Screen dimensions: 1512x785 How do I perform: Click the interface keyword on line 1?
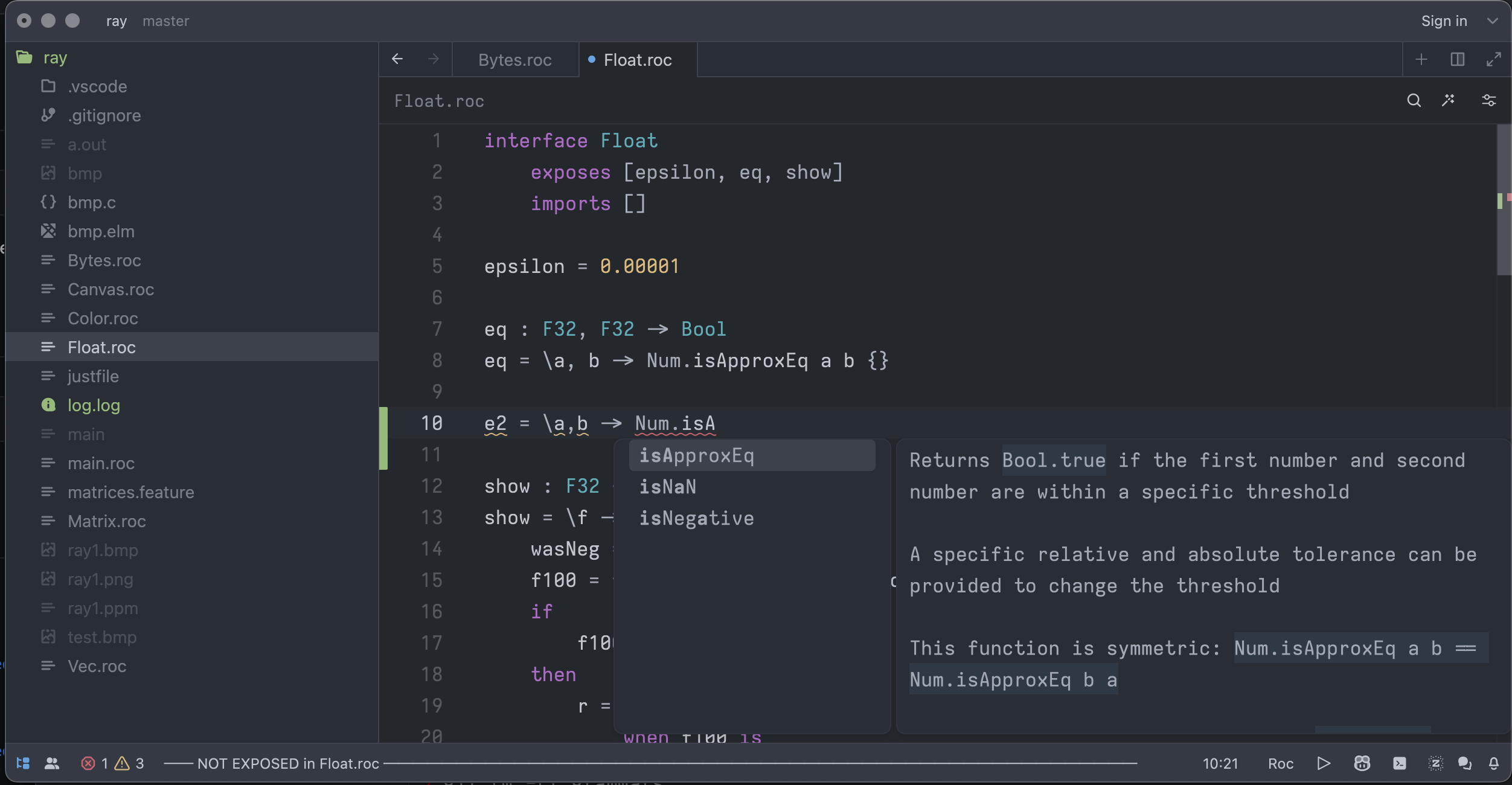(x=536, y=141)
